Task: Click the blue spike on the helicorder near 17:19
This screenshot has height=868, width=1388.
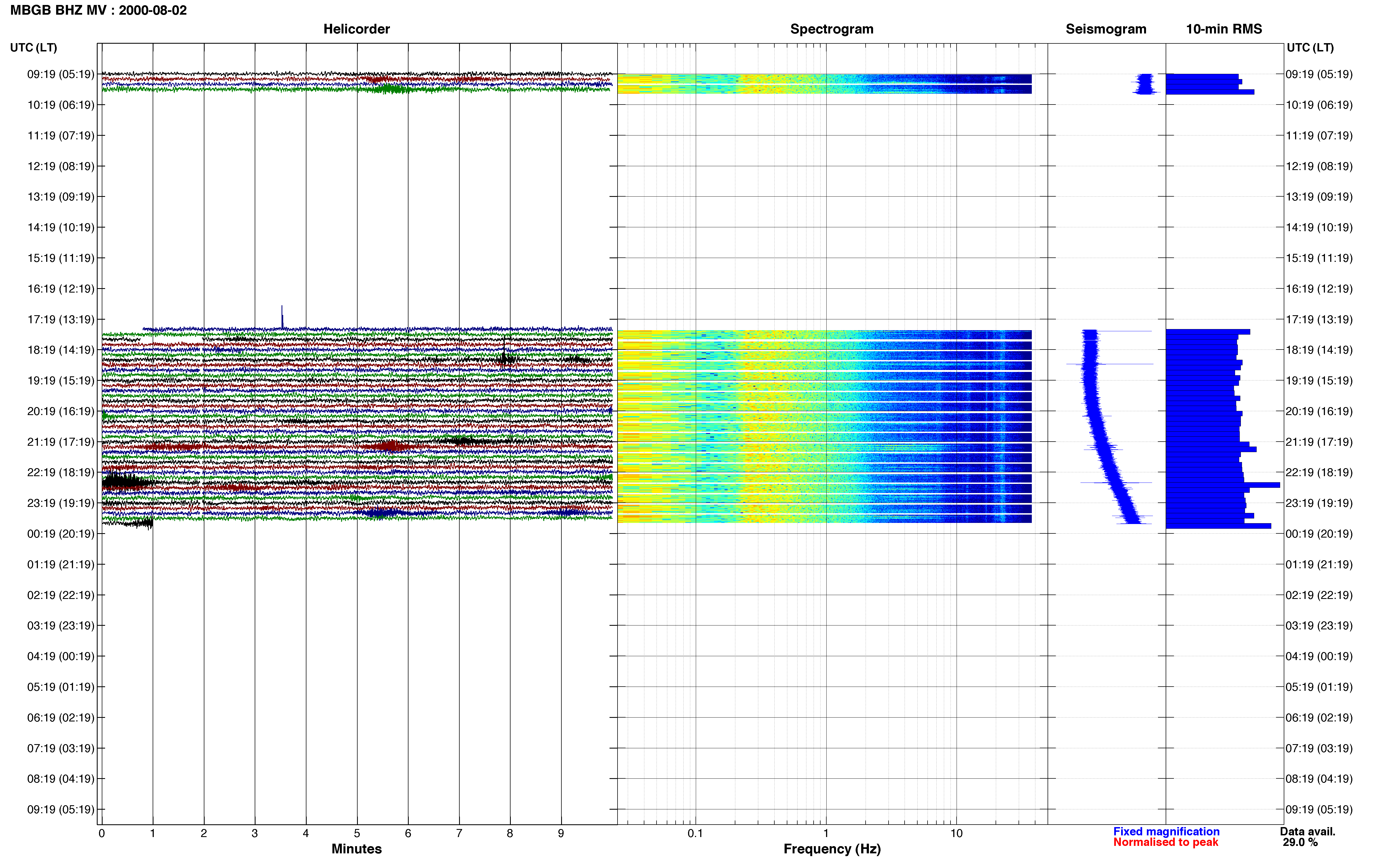Action: [282, 317]
